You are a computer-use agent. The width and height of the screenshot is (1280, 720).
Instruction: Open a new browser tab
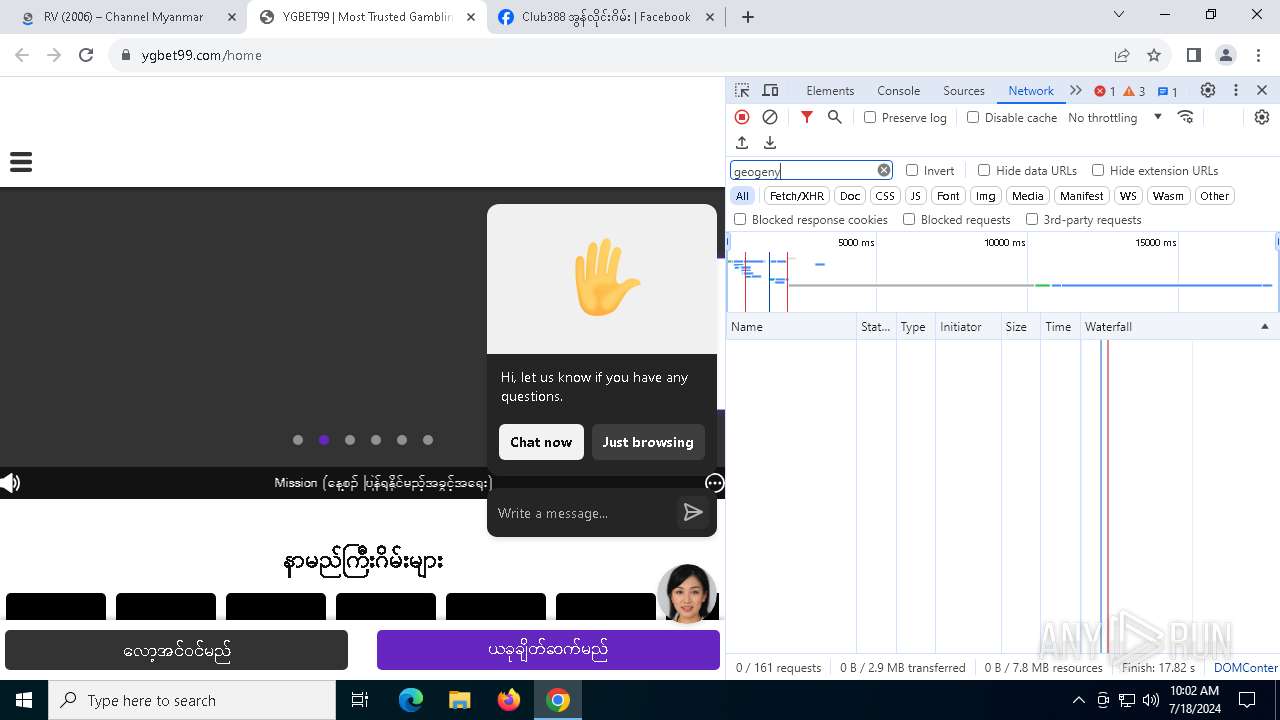point(748,17)
